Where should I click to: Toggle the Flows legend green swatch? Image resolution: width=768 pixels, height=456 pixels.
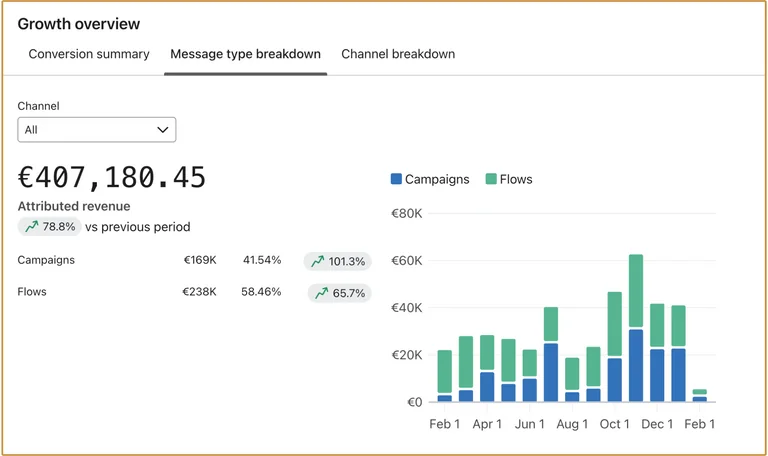(x=491, y=179)
